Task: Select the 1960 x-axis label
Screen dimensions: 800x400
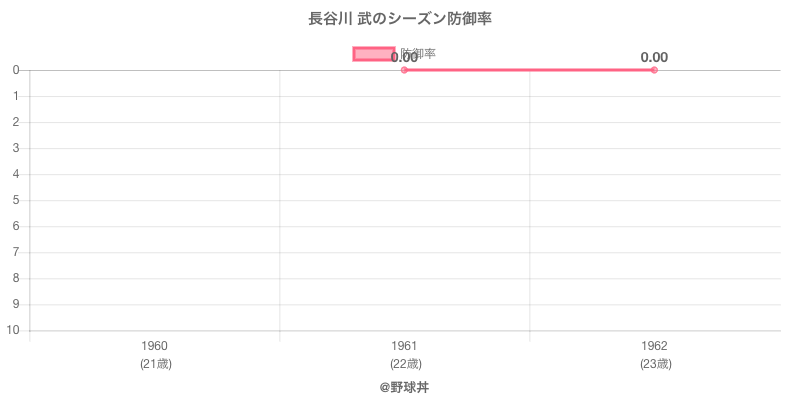Action: click(155, 346)
